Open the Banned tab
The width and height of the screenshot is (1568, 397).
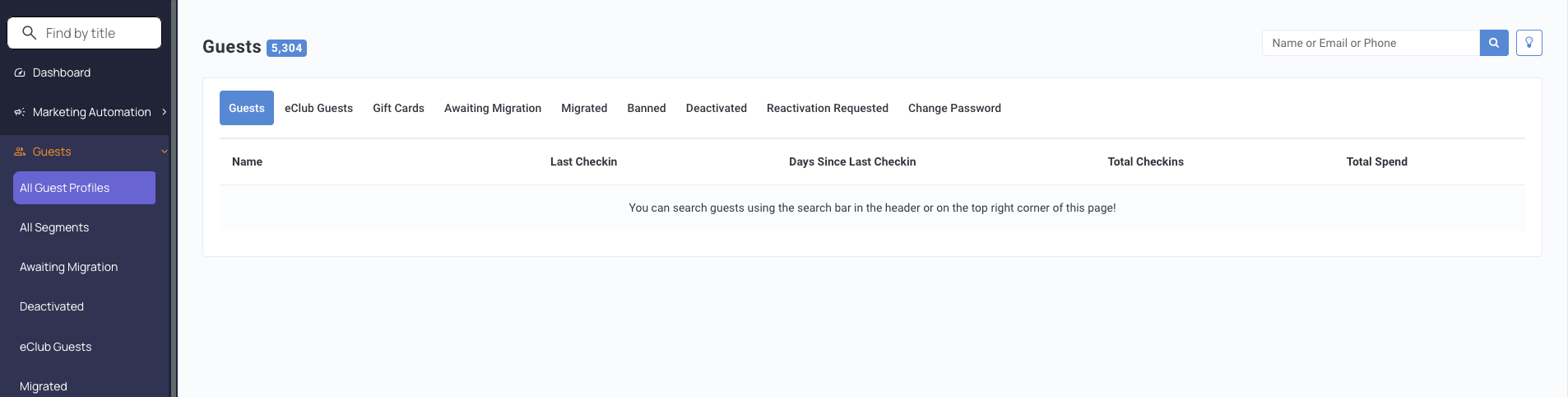coord(647,108)
